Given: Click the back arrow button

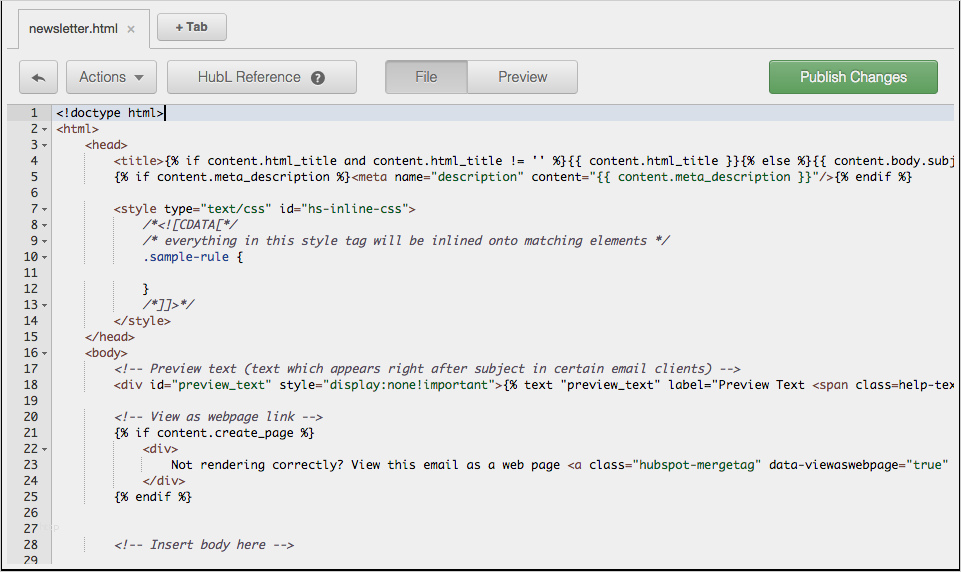Looking at the screenshot, I should point(39,77).
